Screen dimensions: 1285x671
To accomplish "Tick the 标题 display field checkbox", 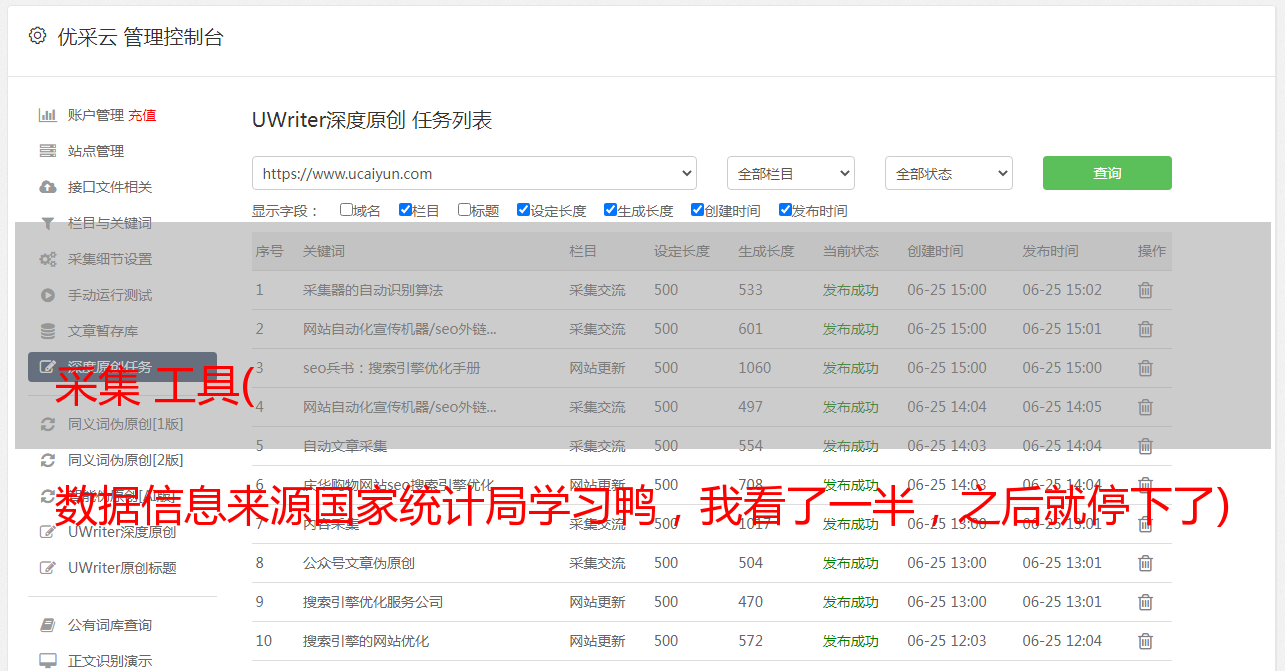I will tap(464, 210).
